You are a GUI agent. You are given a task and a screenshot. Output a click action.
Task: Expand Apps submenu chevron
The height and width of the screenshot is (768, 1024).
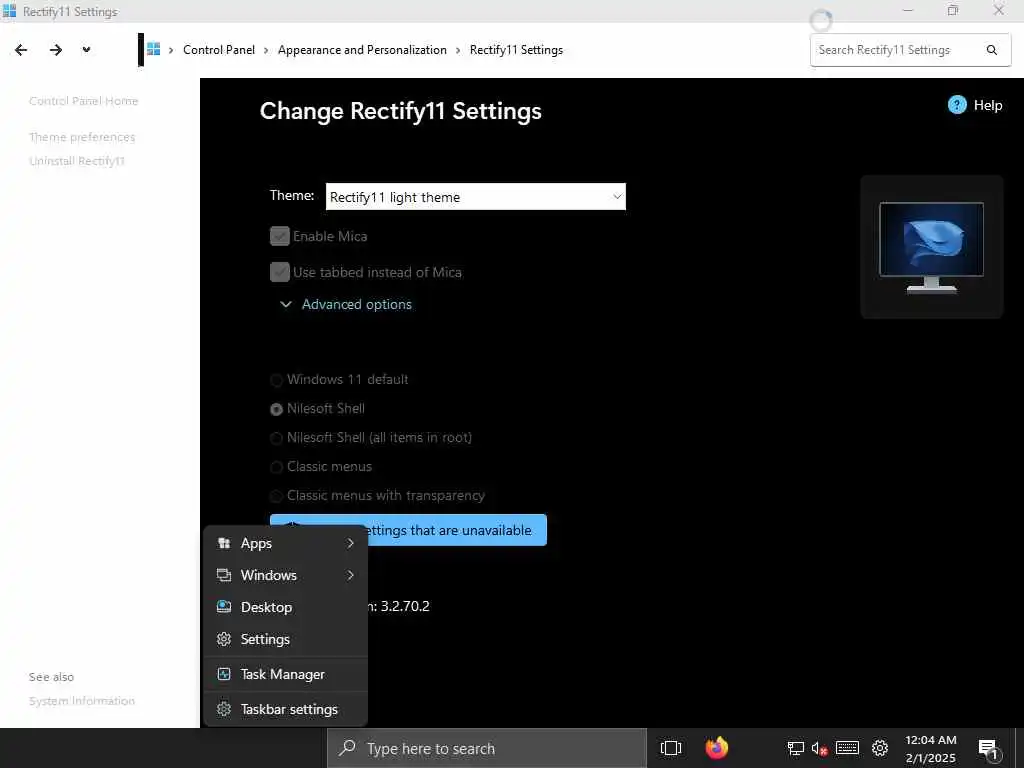point(351,543)
